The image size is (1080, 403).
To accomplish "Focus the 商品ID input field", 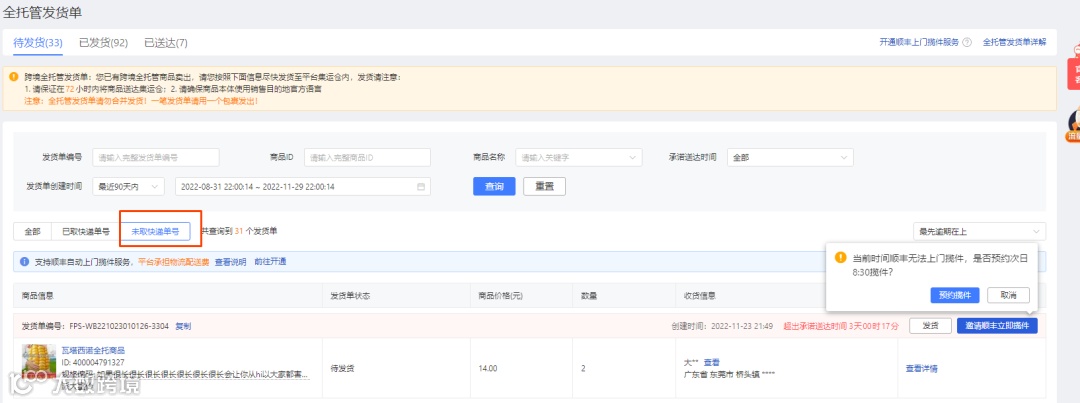I will tap(367, 157).
